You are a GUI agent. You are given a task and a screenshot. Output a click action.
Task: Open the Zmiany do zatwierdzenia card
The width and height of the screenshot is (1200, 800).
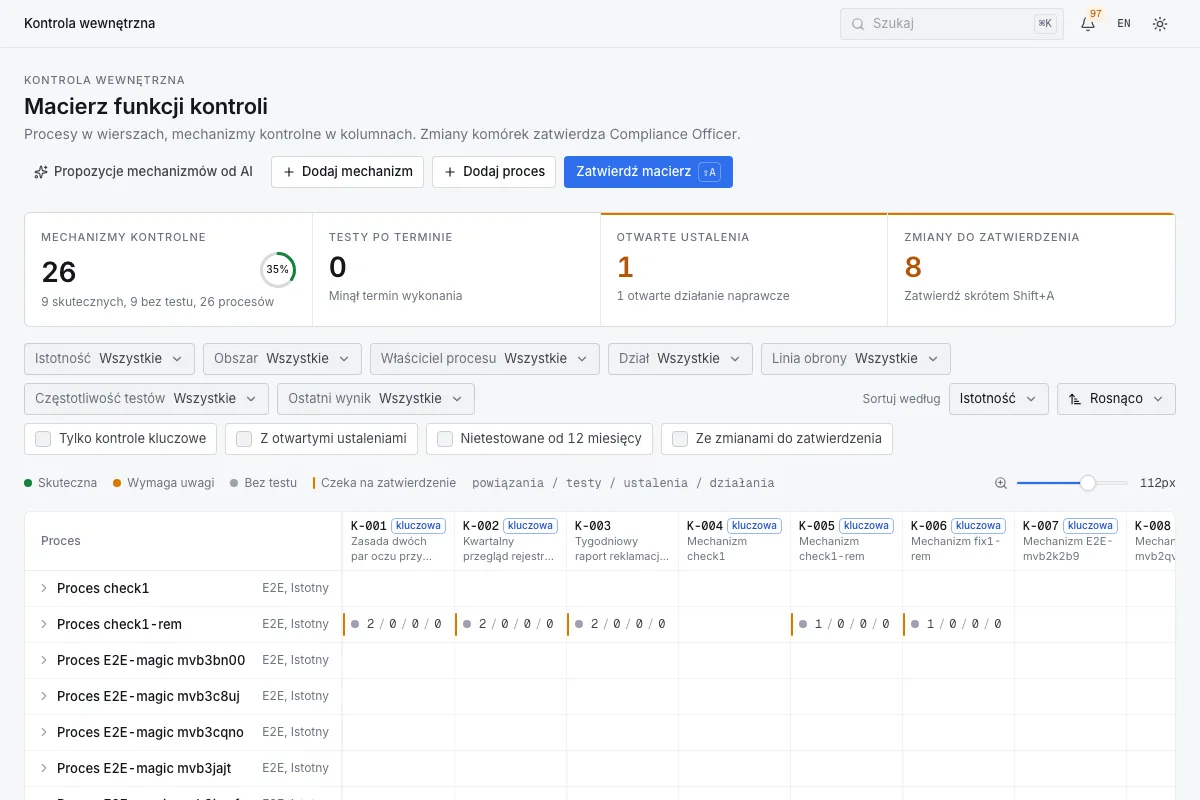[1031, 270]
